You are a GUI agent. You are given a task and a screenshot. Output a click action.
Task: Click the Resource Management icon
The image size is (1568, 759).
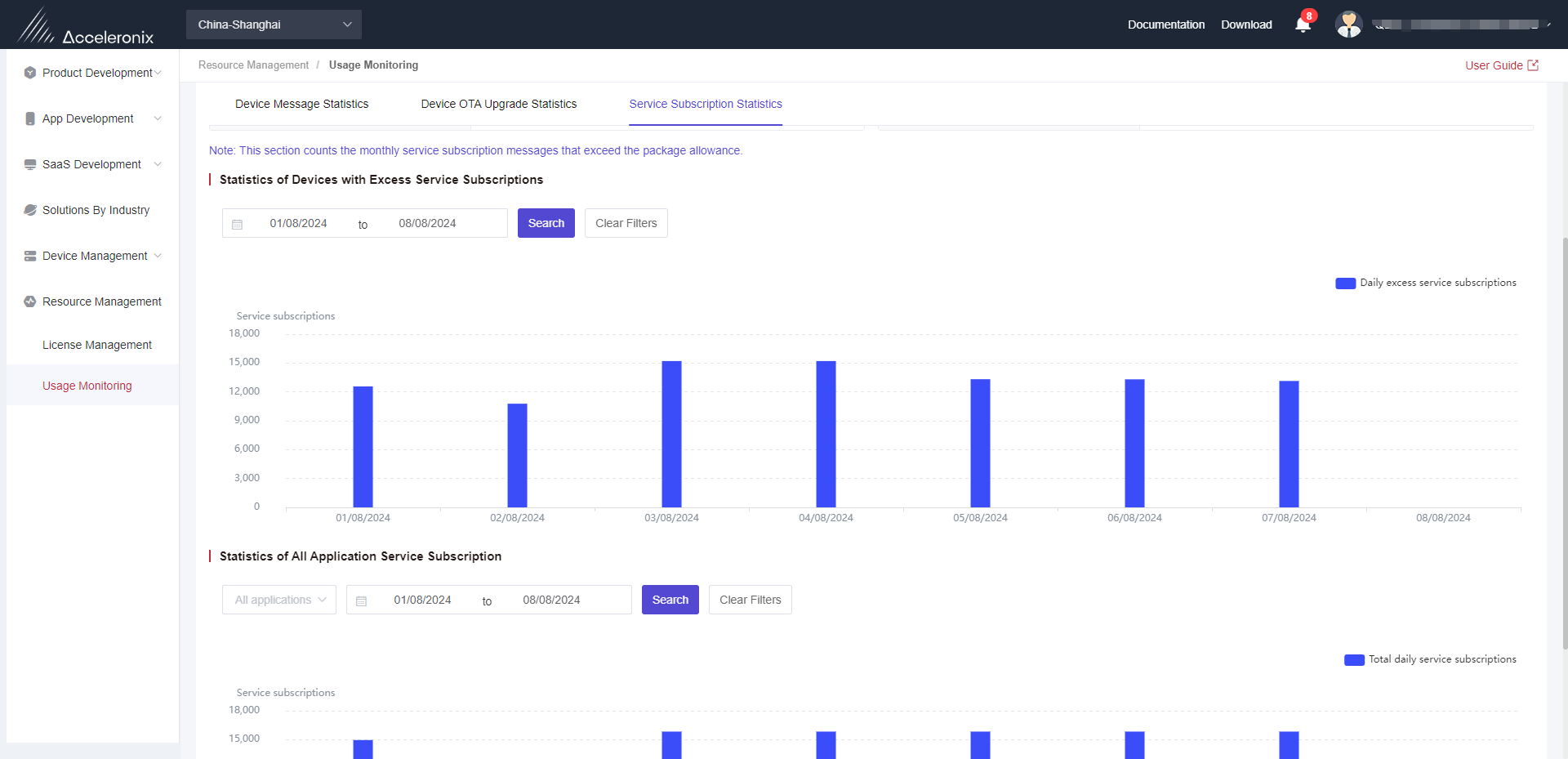coord(30,301)
